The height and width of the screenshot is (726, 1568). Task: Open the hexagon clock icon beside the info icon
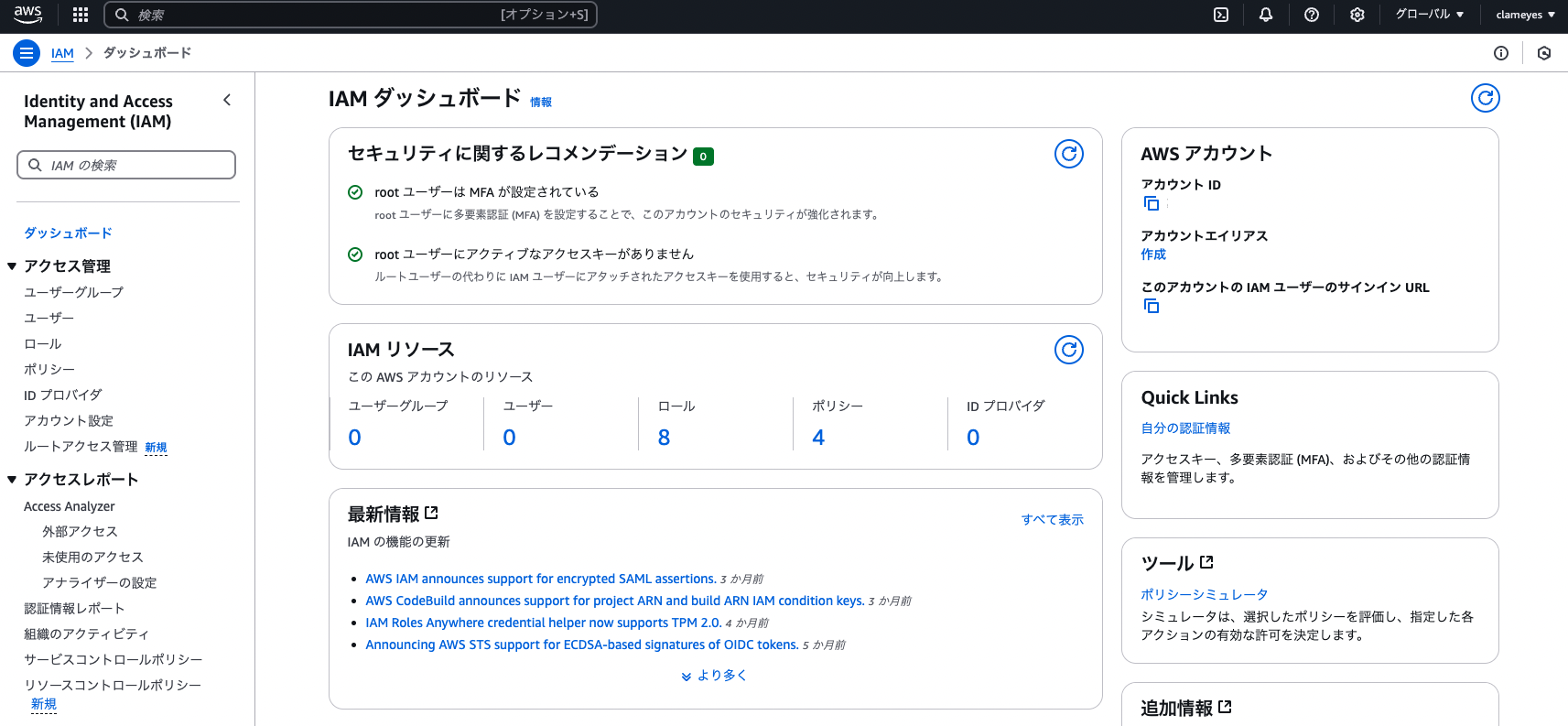click(1544, 53)
